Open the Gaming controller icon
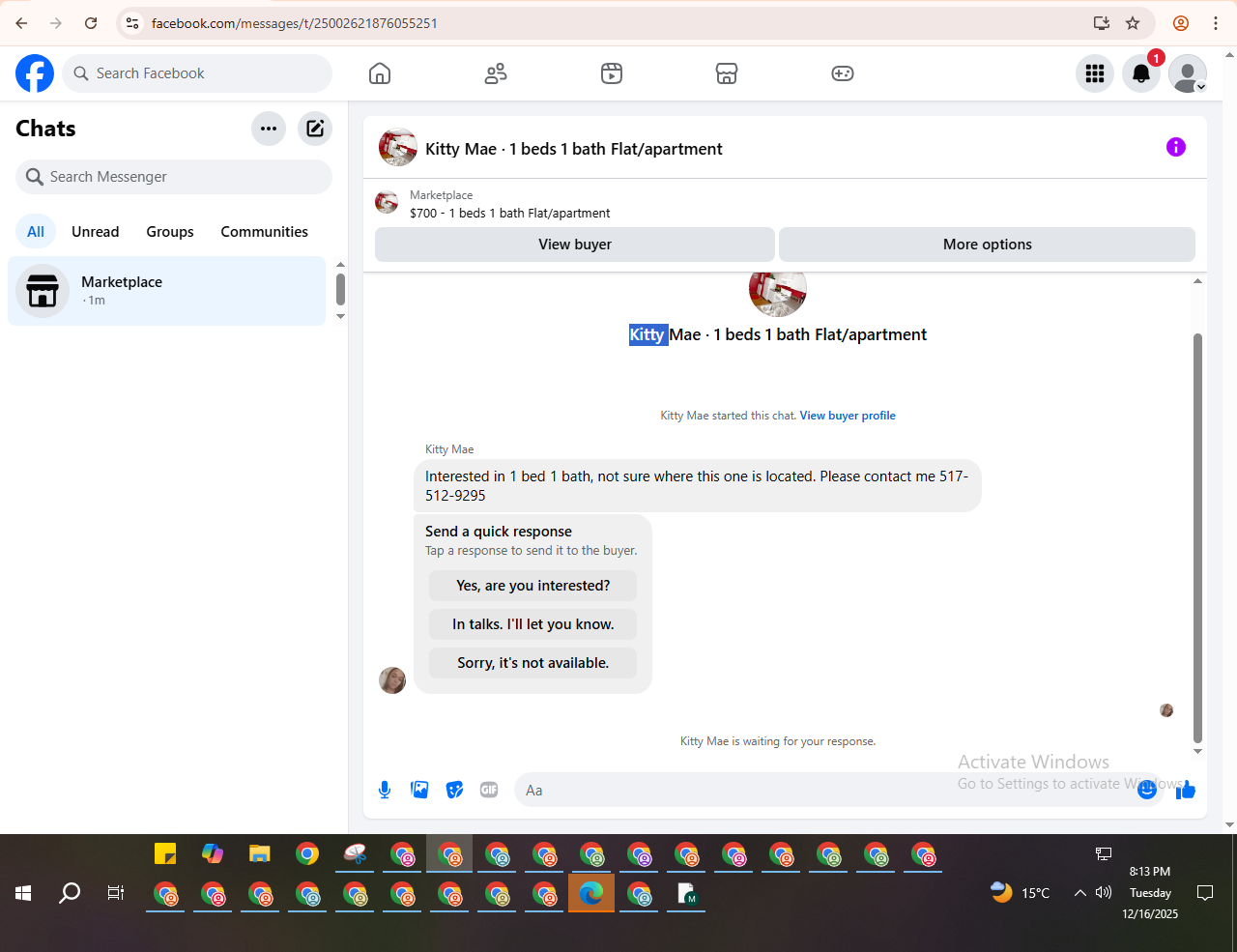 [x=843, y=73]
